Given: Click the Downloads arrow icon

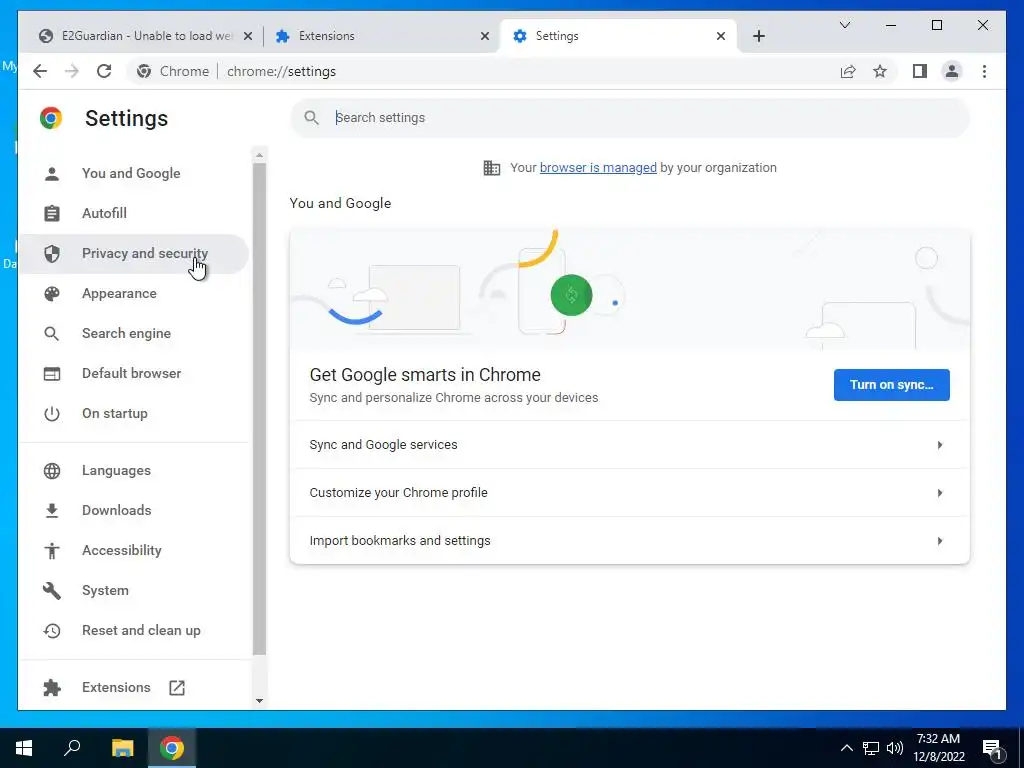Looking at the screenshot, I should click(52, 511).
